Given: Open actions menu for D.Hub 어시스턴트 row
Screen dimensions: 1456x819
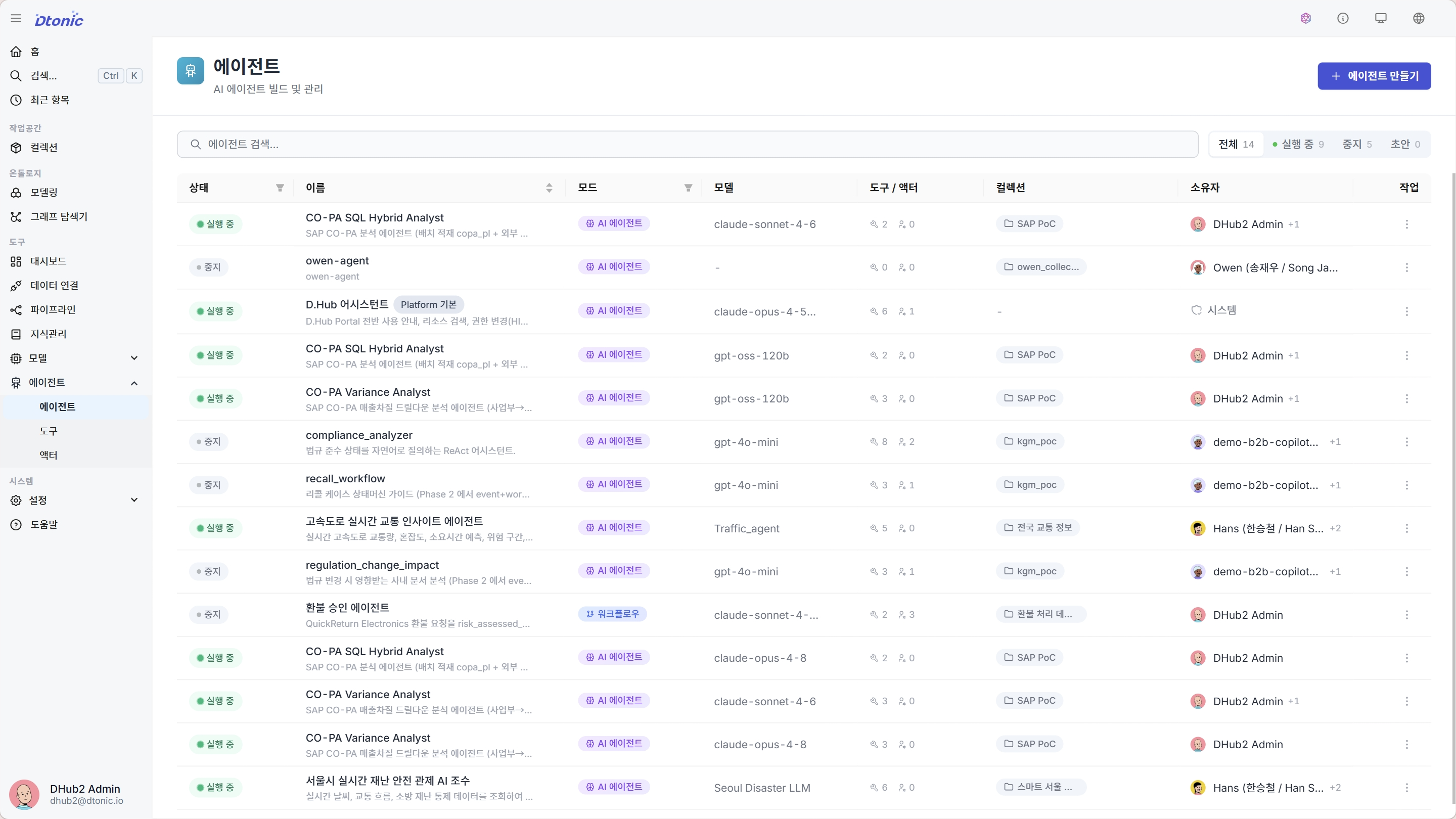Looking at the screenshot, I should coord(1407,311).
